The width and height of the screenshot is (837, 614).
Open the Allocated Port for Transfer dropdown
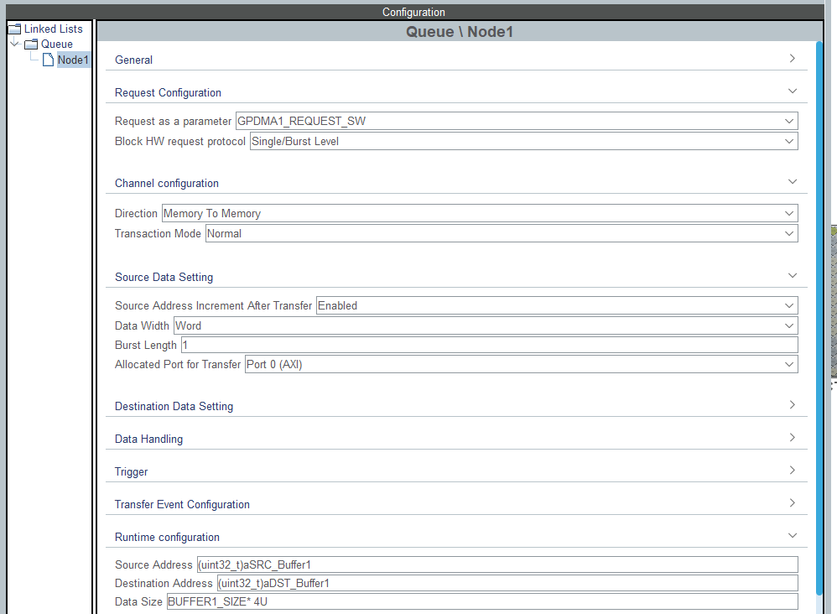pyautogui.click(x=522, y=365)
